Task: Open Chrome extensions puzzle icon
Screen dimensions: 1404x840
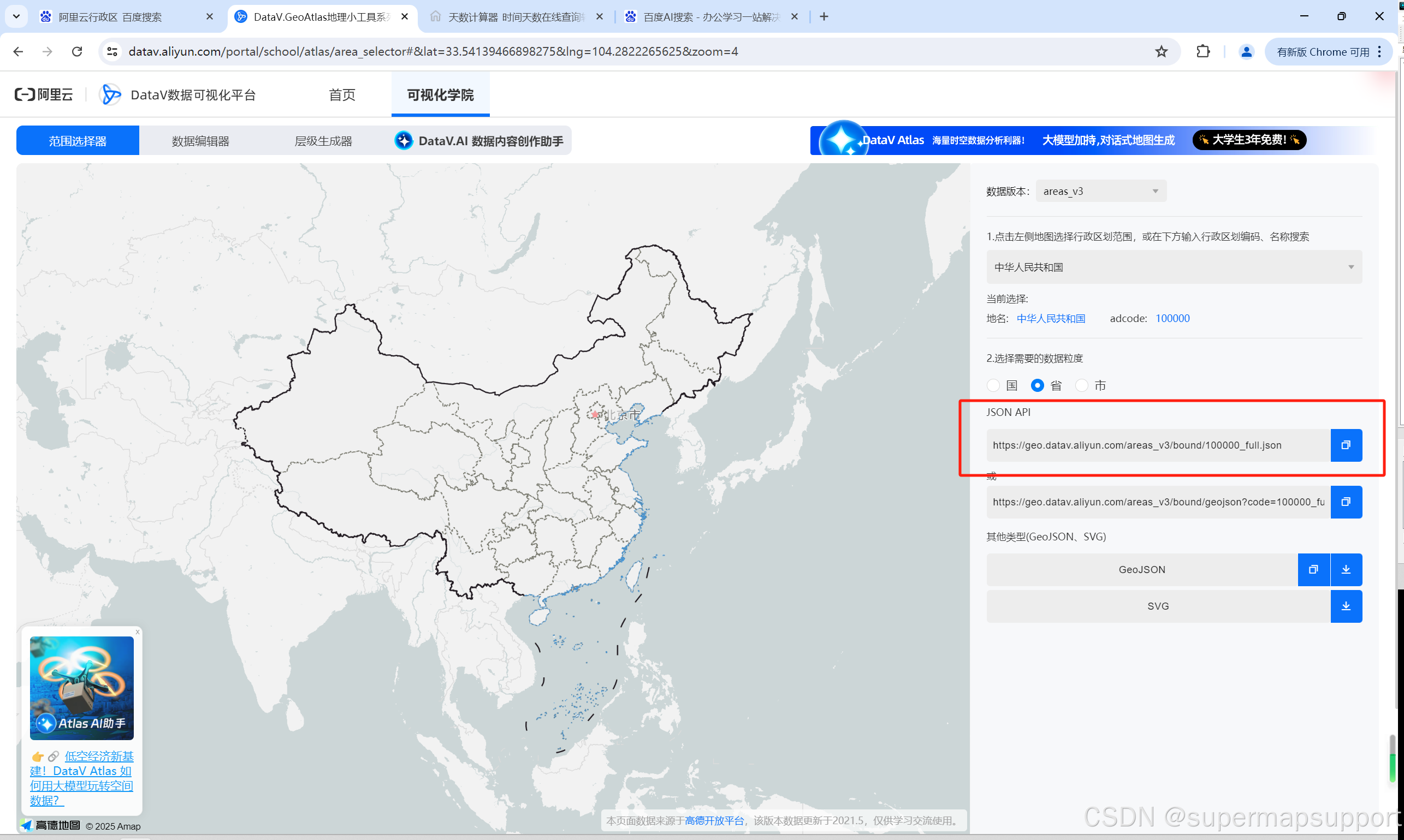Action: click(x=1203, y=51)
